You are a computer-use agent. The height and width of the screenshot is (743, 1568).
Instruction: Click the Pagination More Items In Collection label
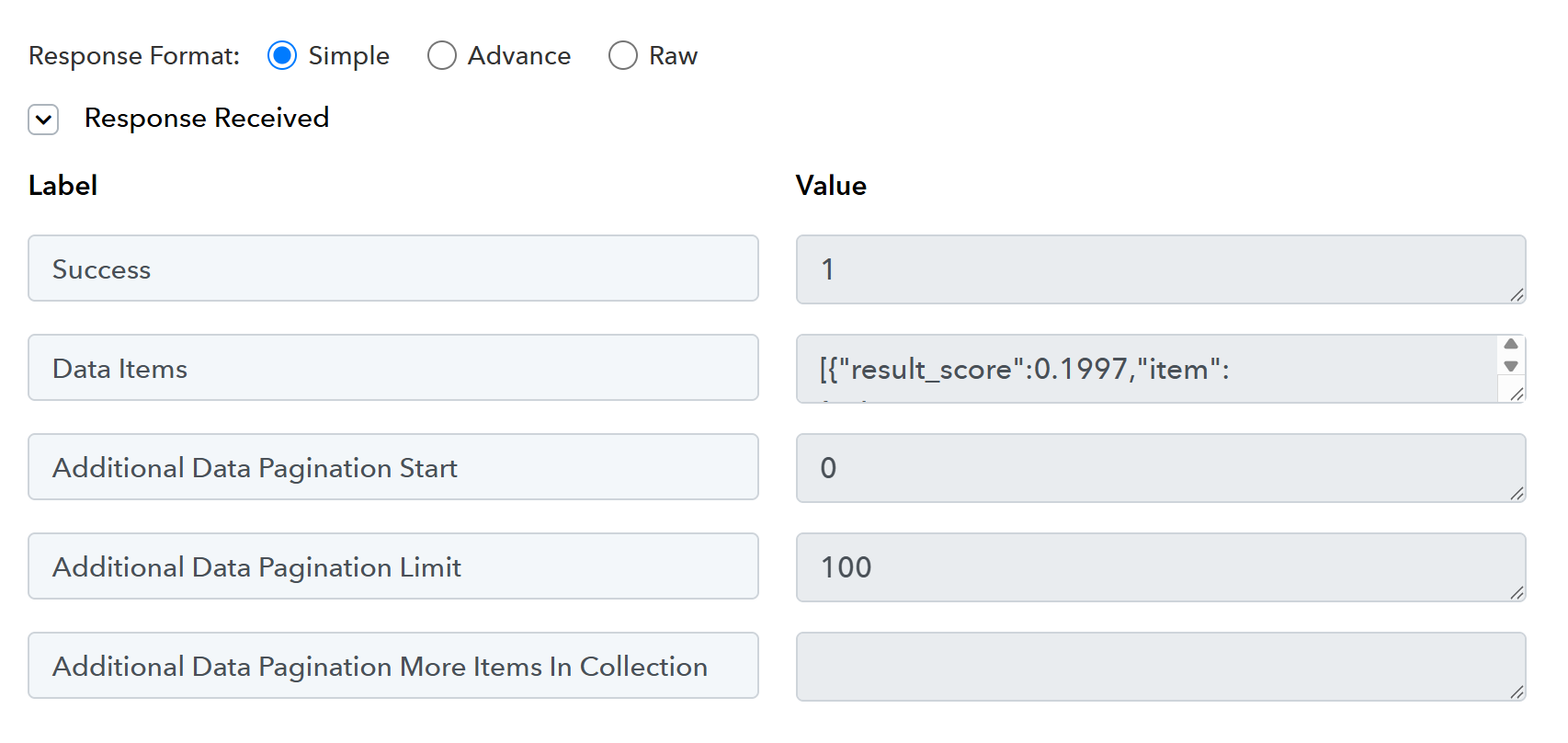pos(392,666)
